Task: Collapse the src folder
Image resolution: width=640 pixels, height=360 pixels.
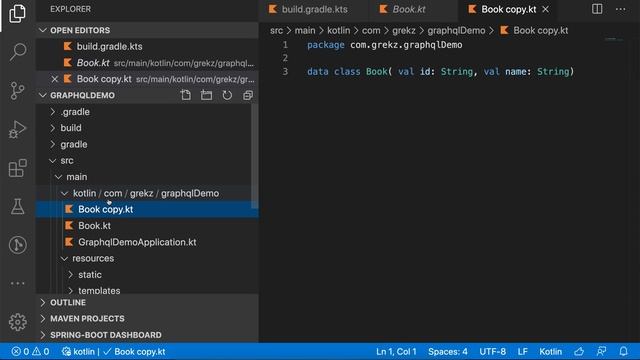Action: [x=147, y=160]
